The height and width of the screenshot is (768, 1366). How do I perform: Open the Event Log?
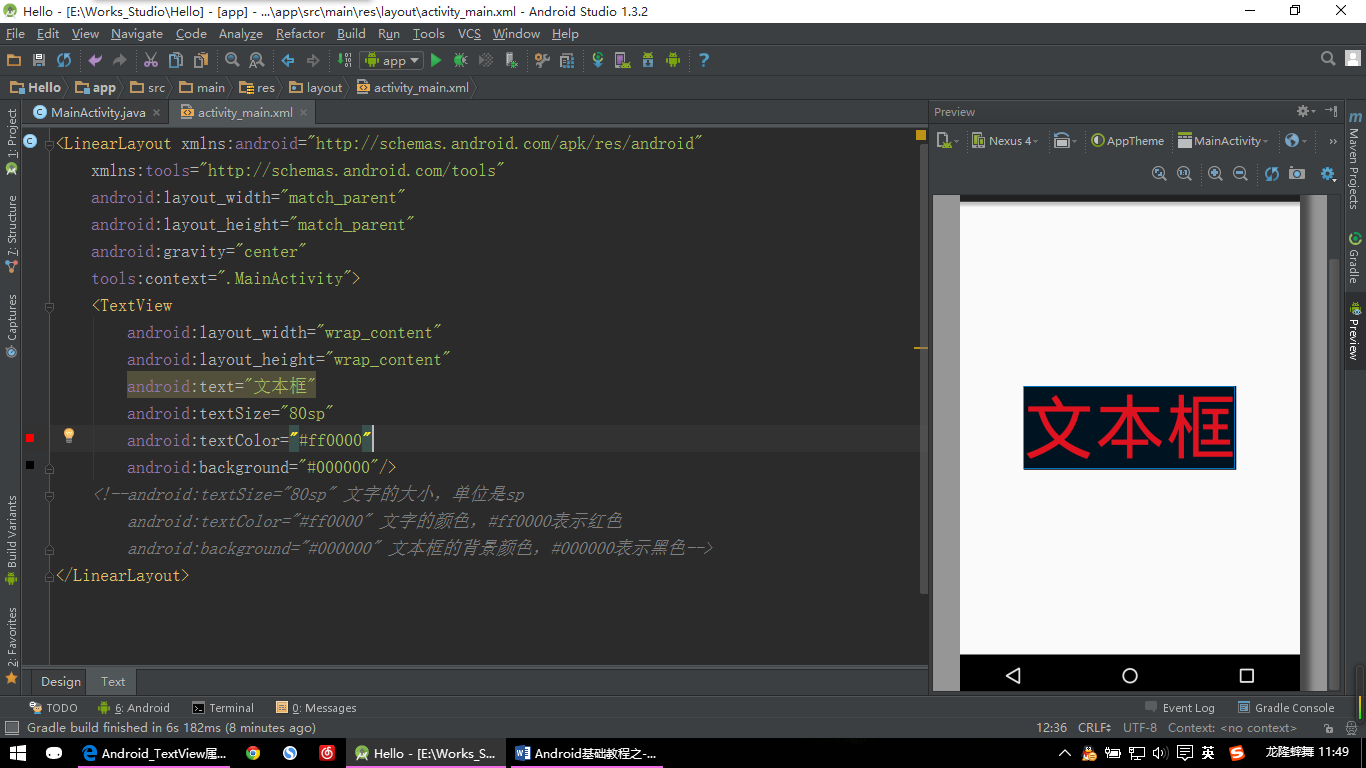click(x=1180, y=707)
